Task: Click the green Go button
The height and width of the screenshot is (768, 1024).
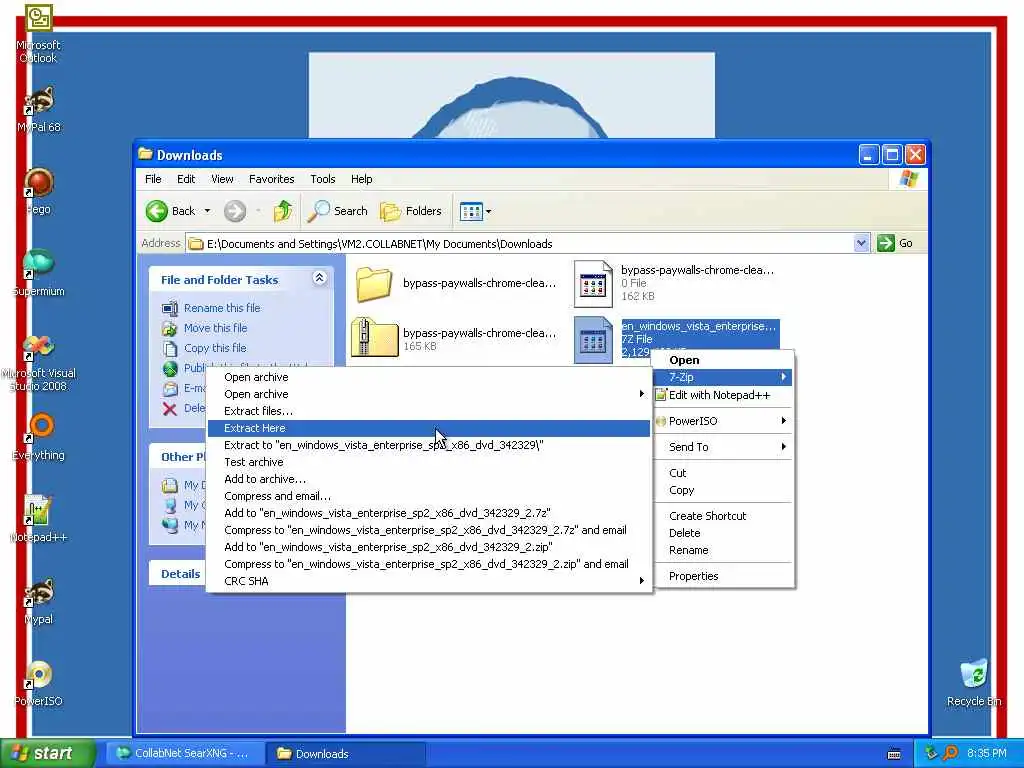Action: coord(895,243)
